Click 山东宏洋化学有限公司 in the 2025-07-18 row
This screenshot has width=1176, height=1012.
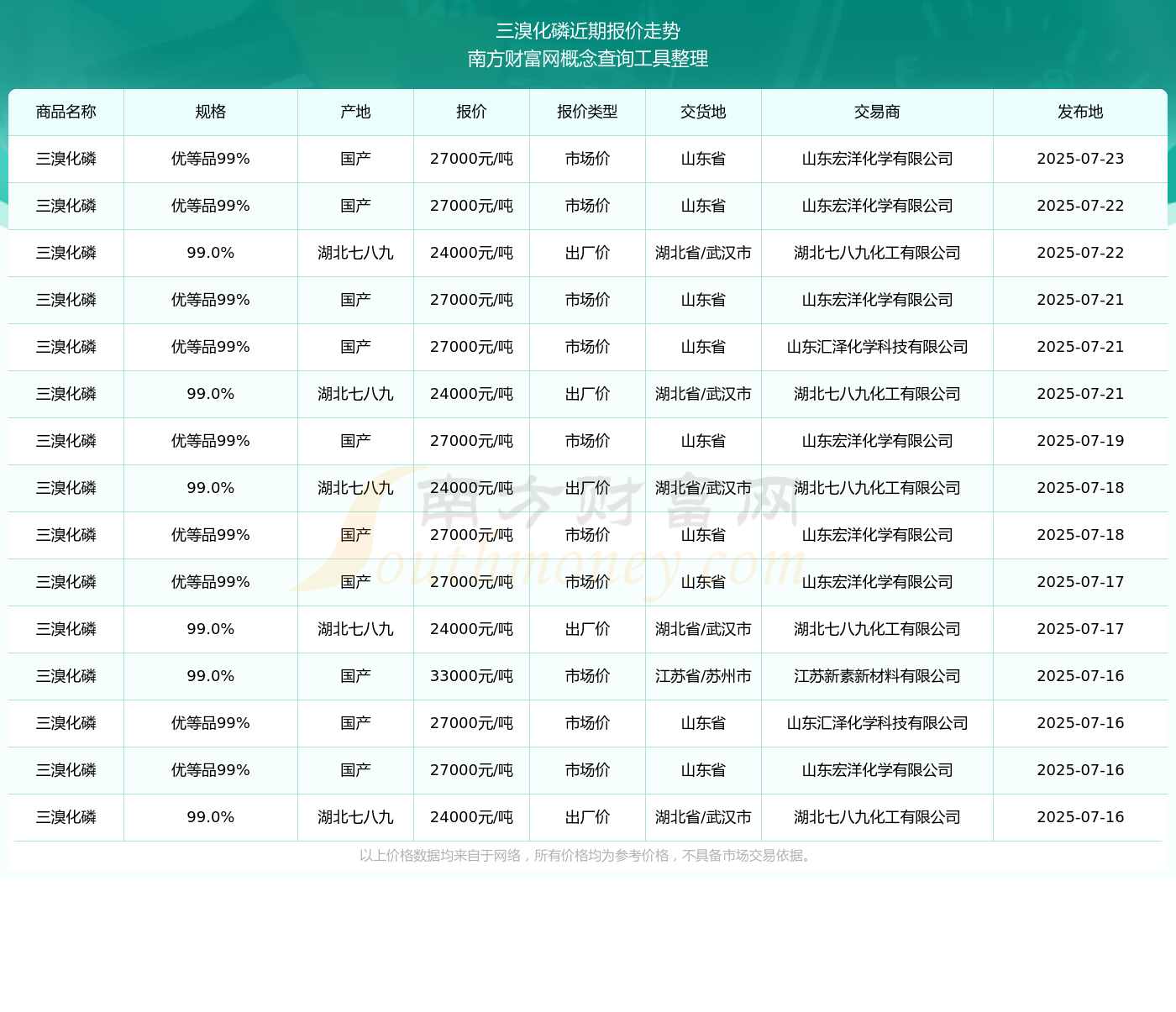(878, 535)
